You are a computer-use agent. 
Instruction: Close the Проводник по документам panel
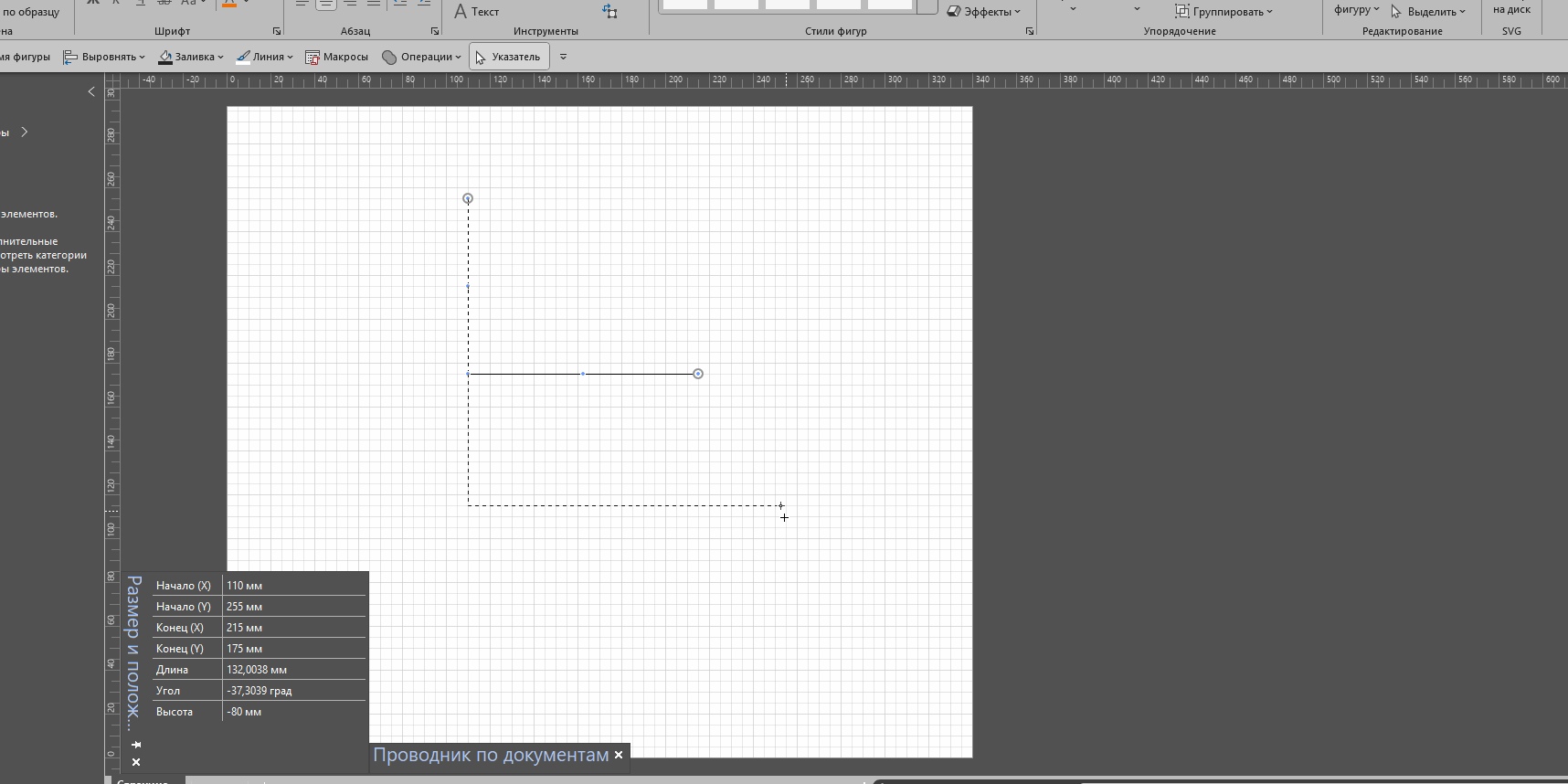point(619,755)
